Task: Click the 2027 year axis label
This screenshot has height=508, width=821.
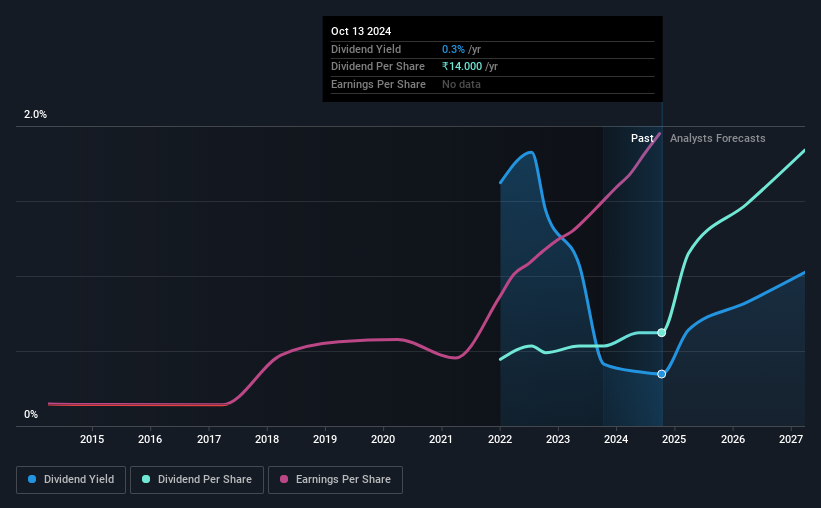Action: (x=791, y=439)
